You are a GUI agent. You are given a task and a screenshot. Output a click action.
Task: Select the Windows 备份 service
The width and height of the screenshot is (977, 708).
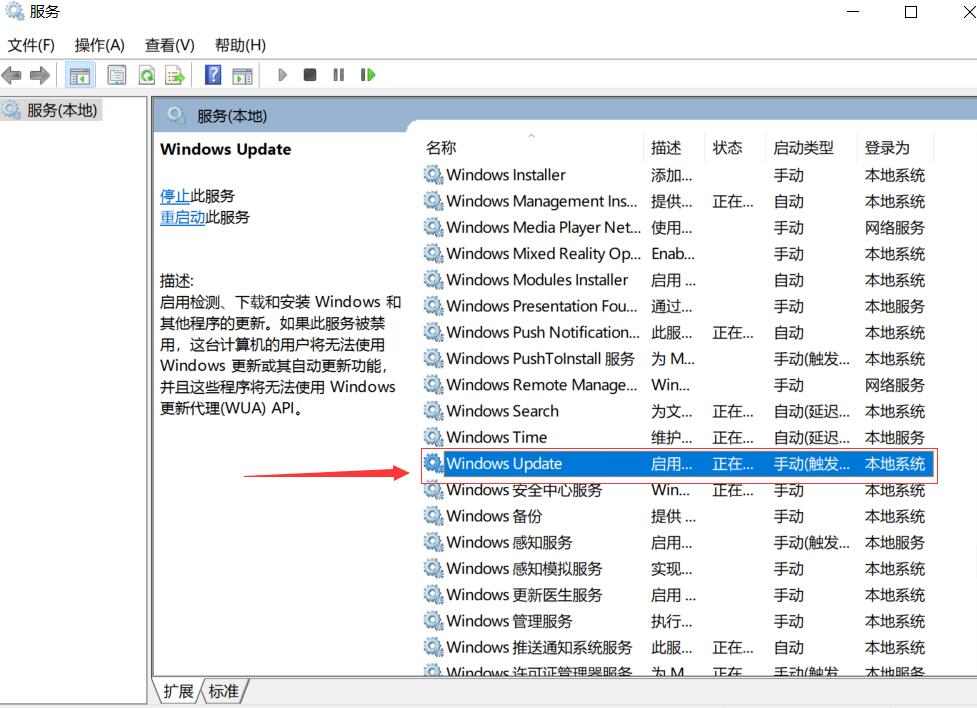click(678, 516)
